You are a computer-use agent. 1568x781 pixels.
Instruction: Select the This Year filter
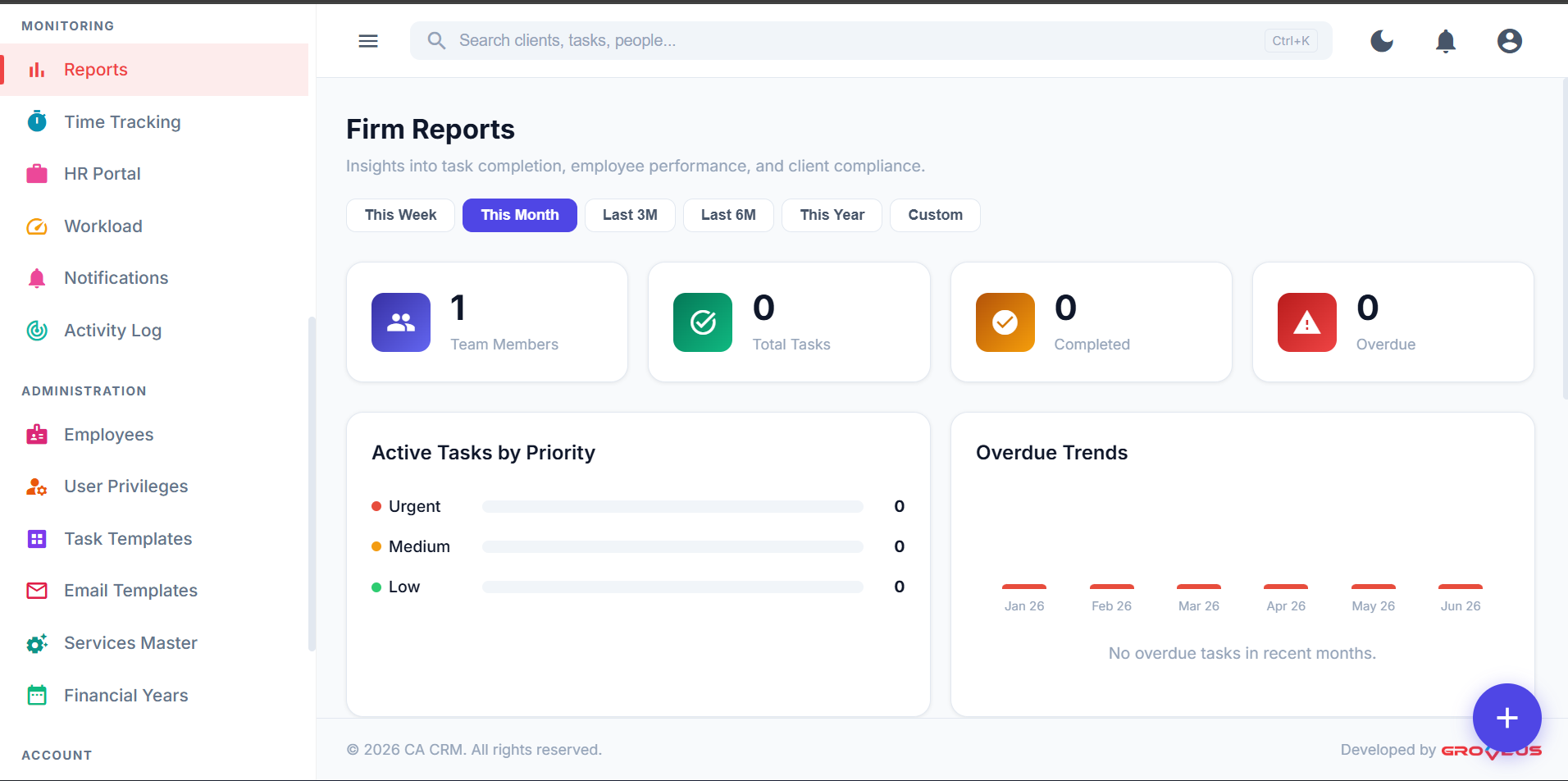pyautogui.click(x=832, y=215)
